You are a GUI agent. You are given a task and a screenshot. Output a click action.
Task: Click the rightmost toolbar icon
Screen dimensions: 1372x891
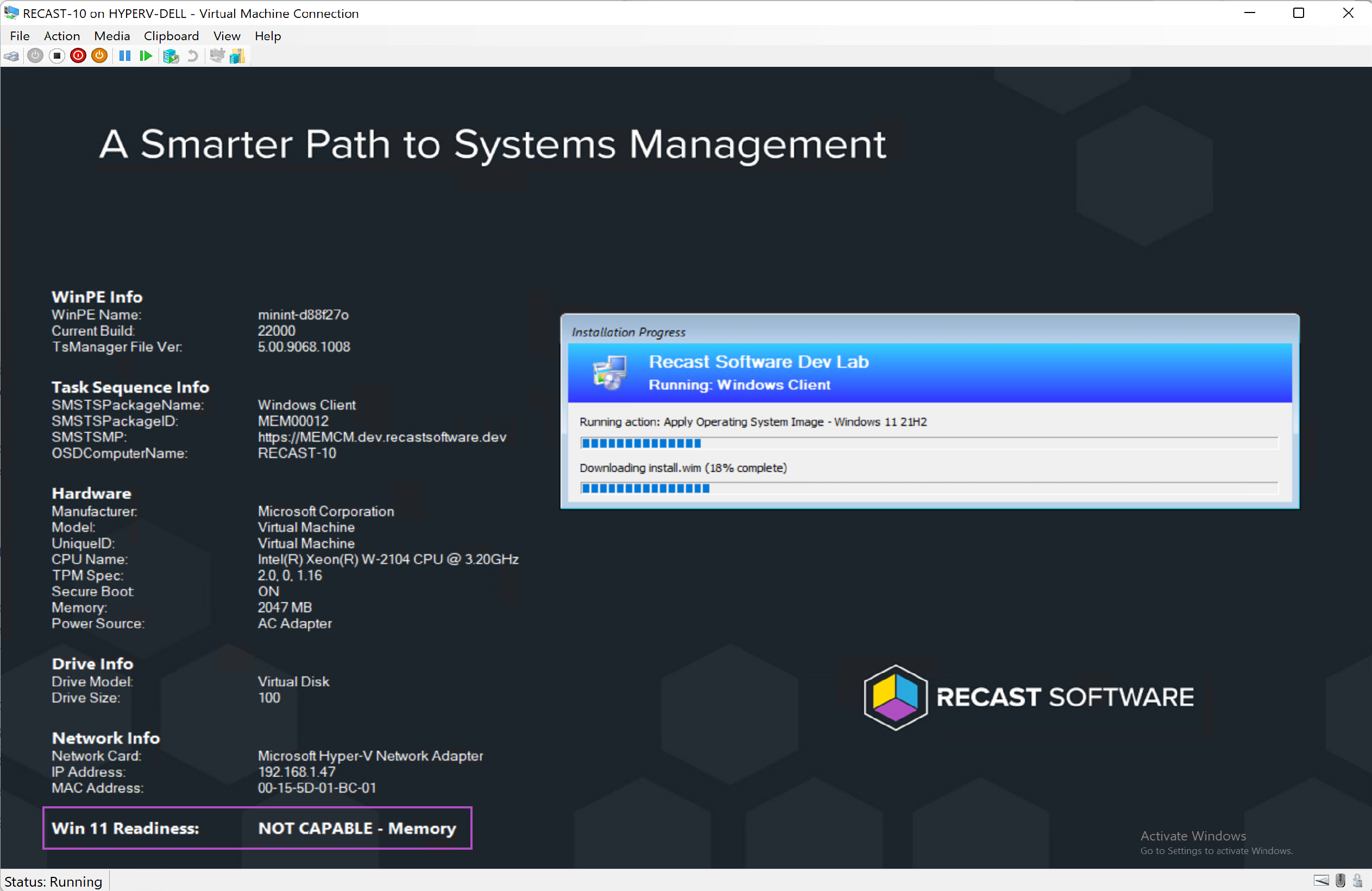tap(237, 56)
